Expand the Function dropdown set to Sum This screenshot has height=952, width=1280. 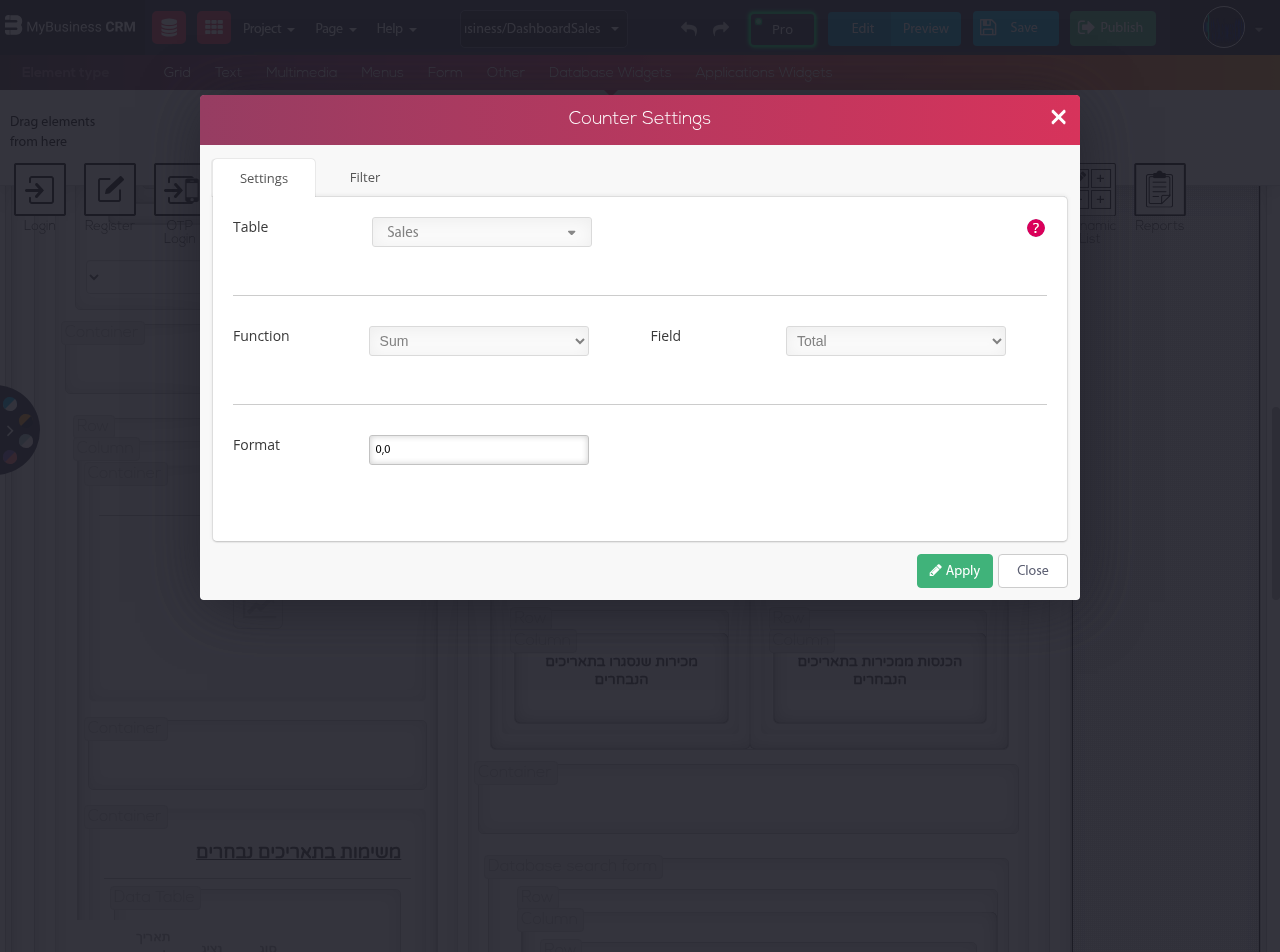click(x=478, y=341)
